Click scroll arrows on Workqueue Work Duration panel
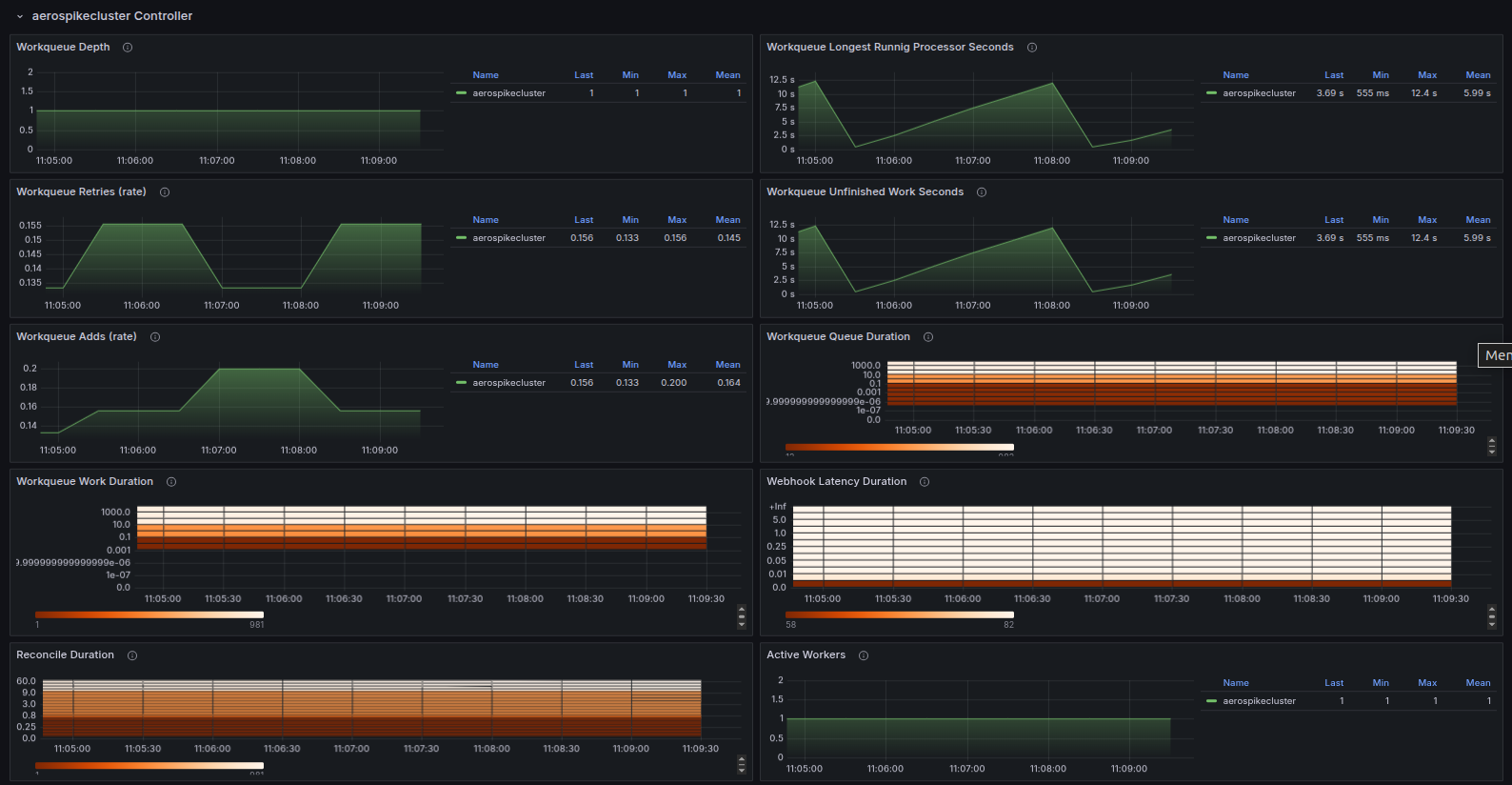This screenshot has height=785, width=1512. coord(742,618)
